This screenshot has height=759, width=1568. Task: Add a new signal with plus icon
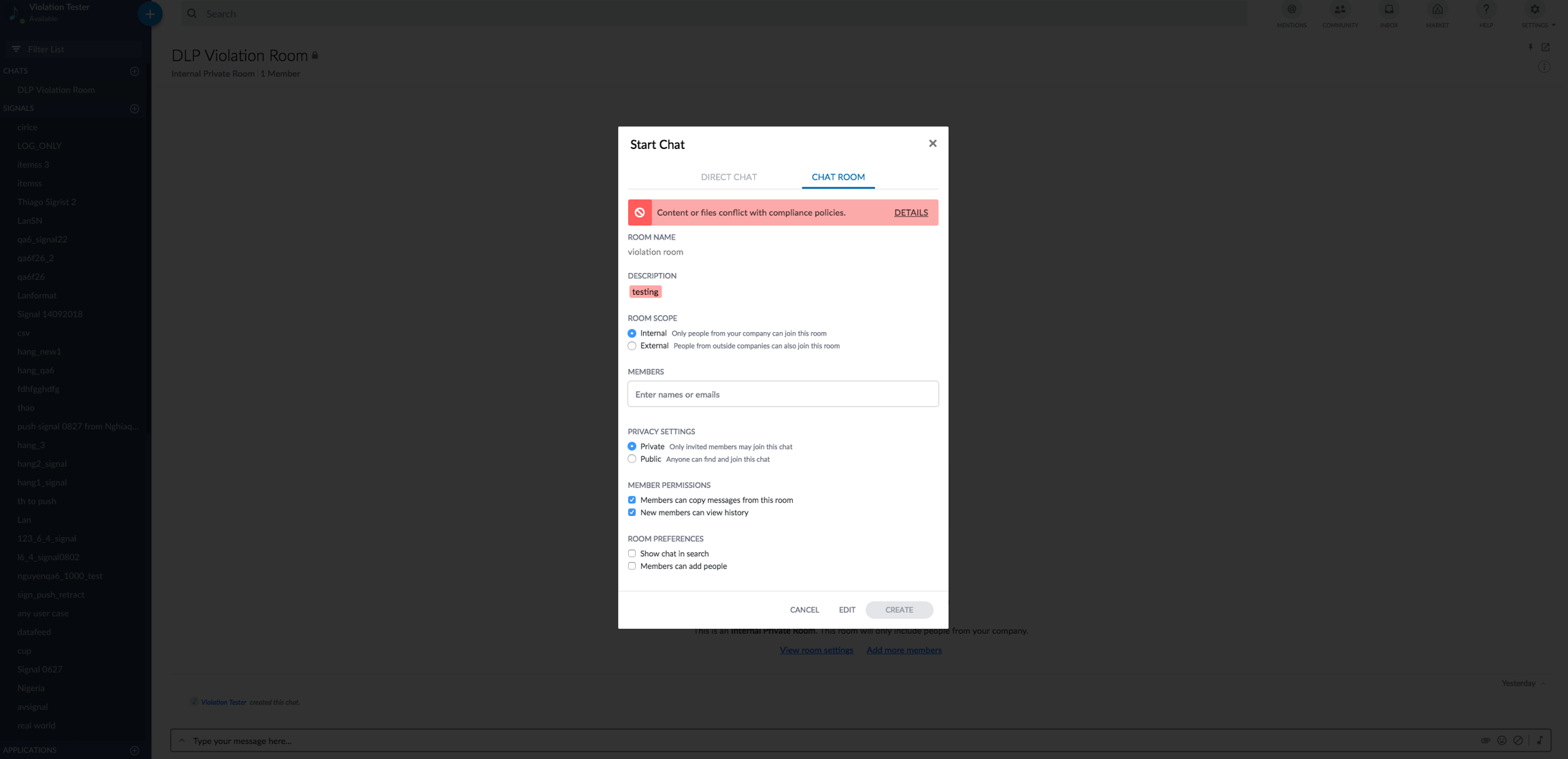coord(134,109)
